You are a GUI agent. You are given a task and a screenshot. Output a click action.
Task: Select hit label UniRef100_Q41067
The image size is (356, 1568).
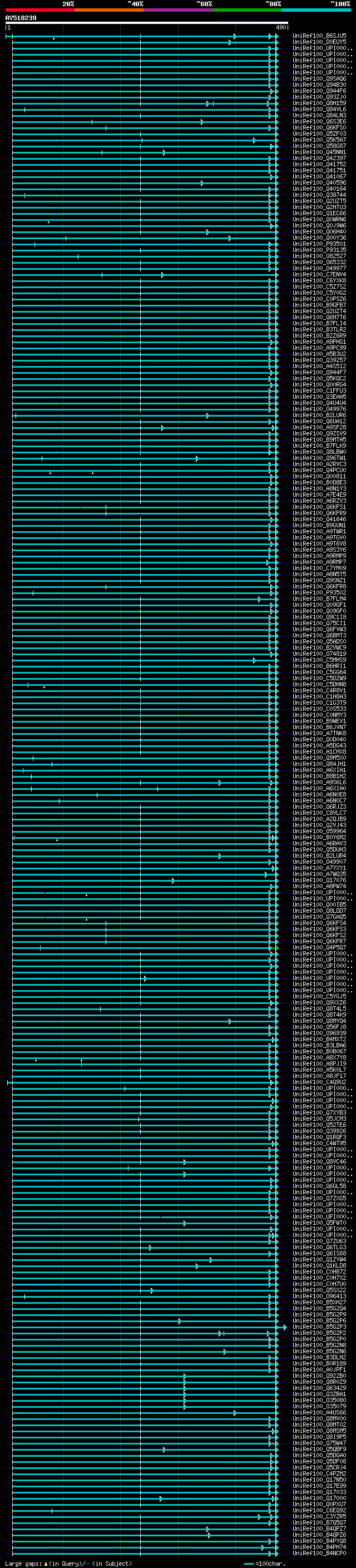pyautogui.click(x=319, y=176)
